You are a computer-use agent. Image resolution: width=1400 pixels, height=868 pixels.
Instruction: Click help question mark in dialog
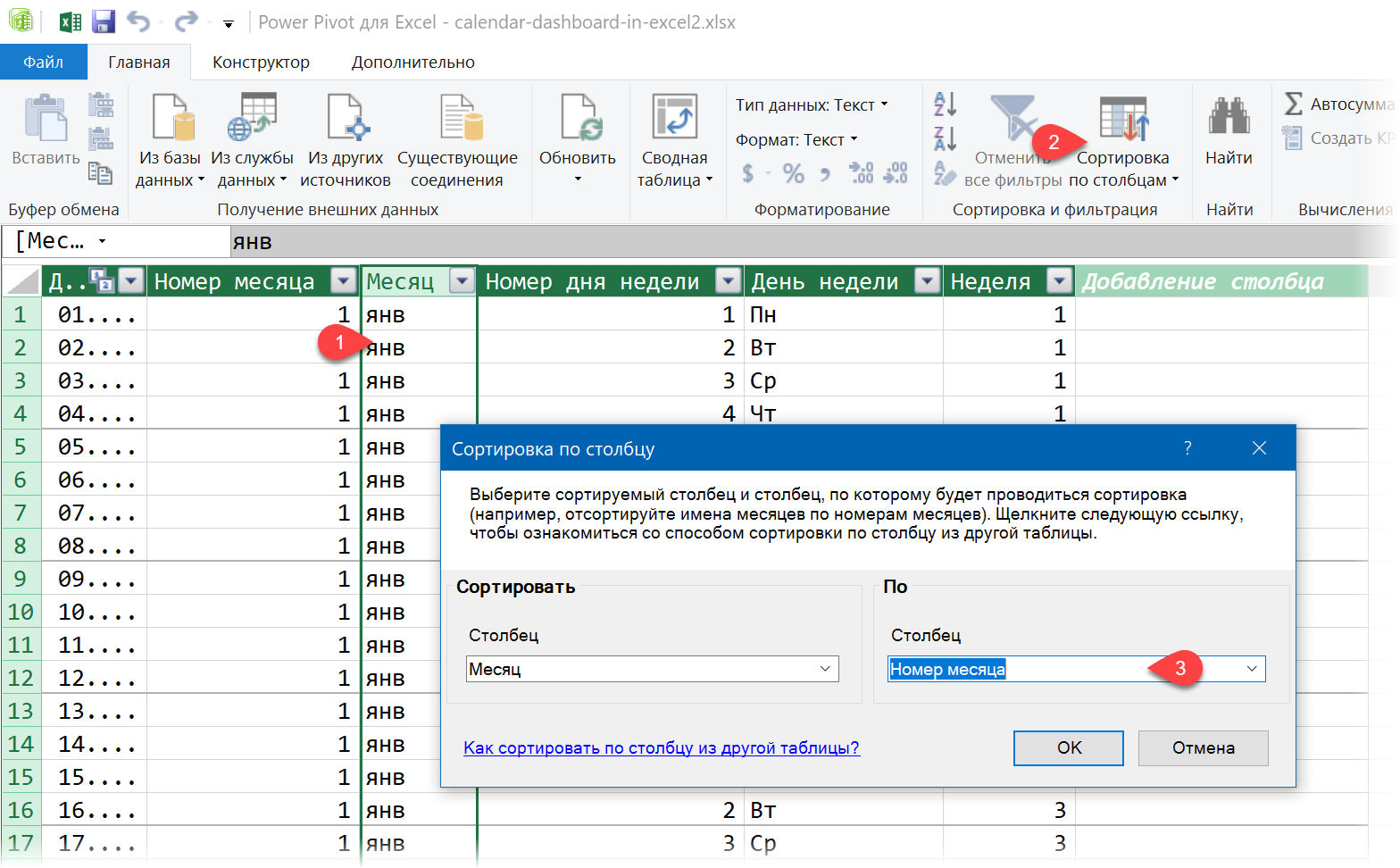[1187, 448]
